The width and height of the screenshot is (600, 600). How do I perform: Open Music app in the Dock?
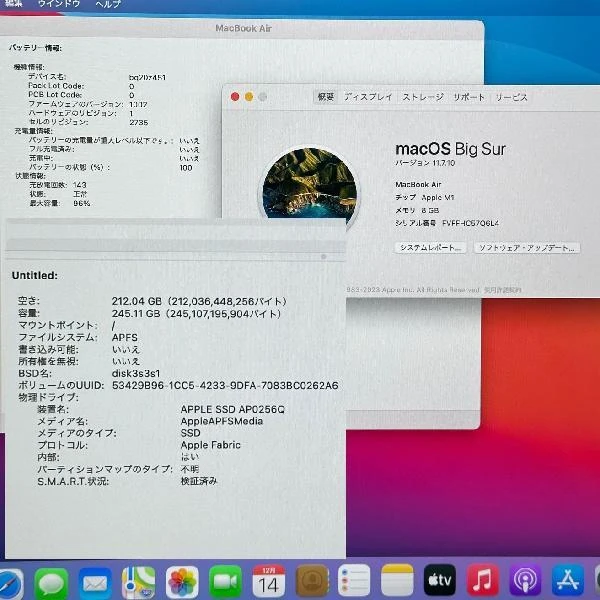coord(483,580)
